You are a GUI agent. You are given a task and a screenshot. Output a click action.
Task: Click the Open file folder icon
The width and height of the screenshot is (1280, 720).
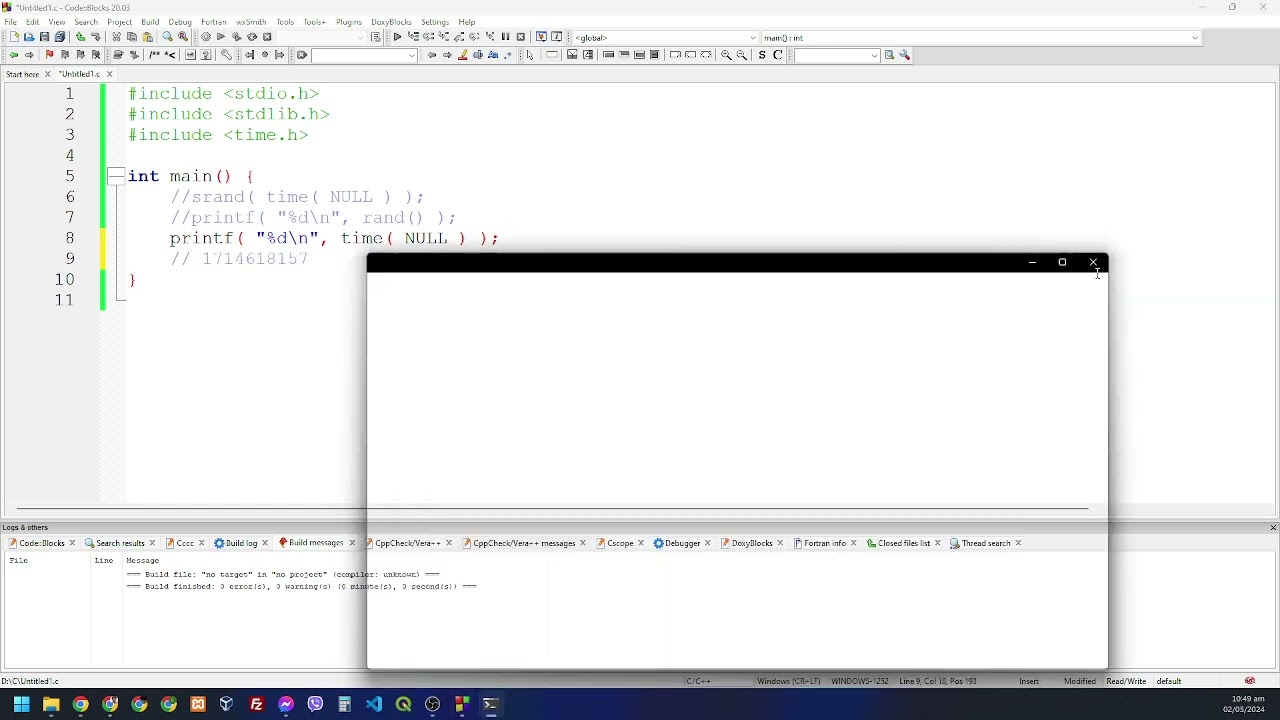(x=29, y=37)
